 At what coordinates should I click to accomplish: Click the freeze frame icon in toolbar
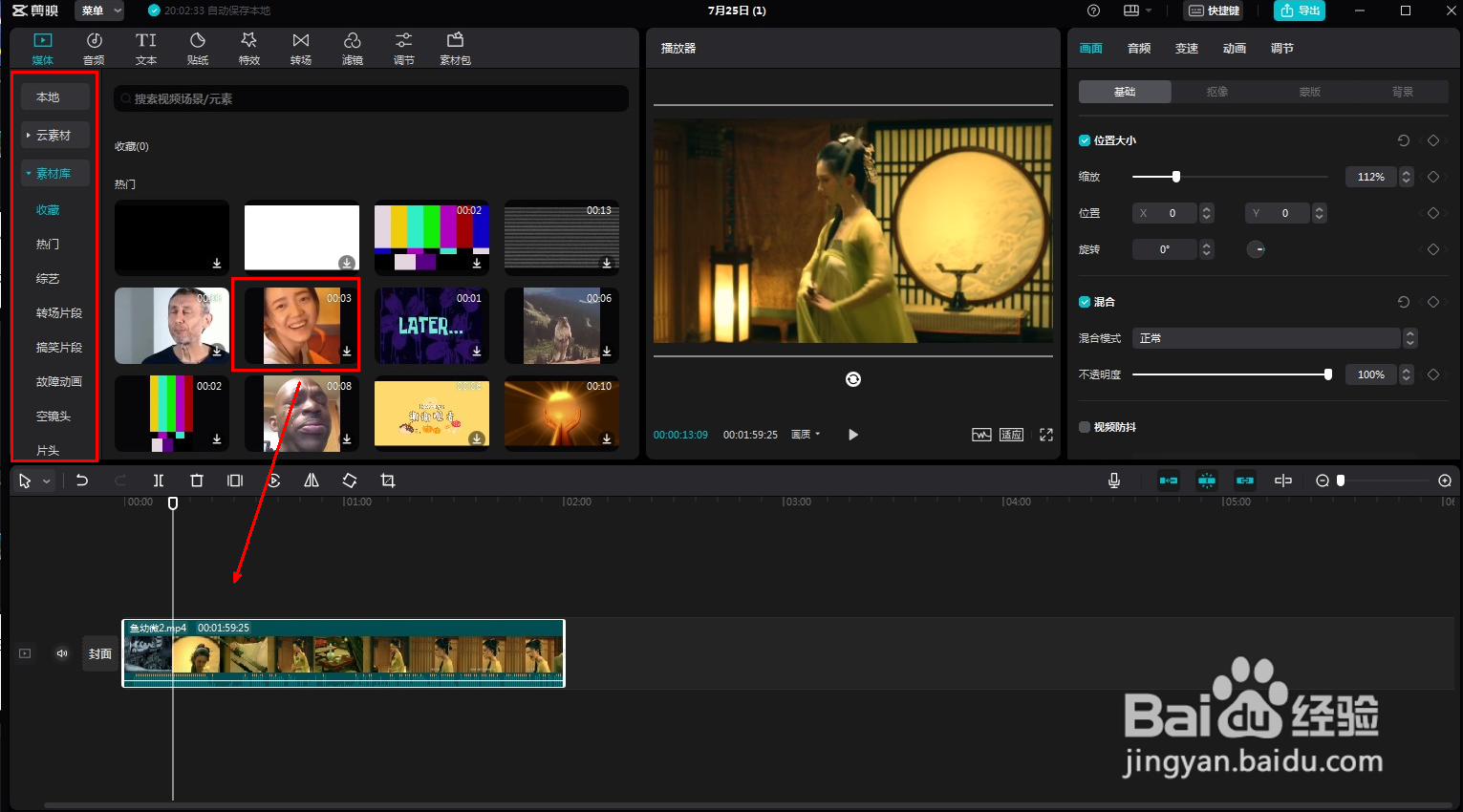tap(235, 481)
